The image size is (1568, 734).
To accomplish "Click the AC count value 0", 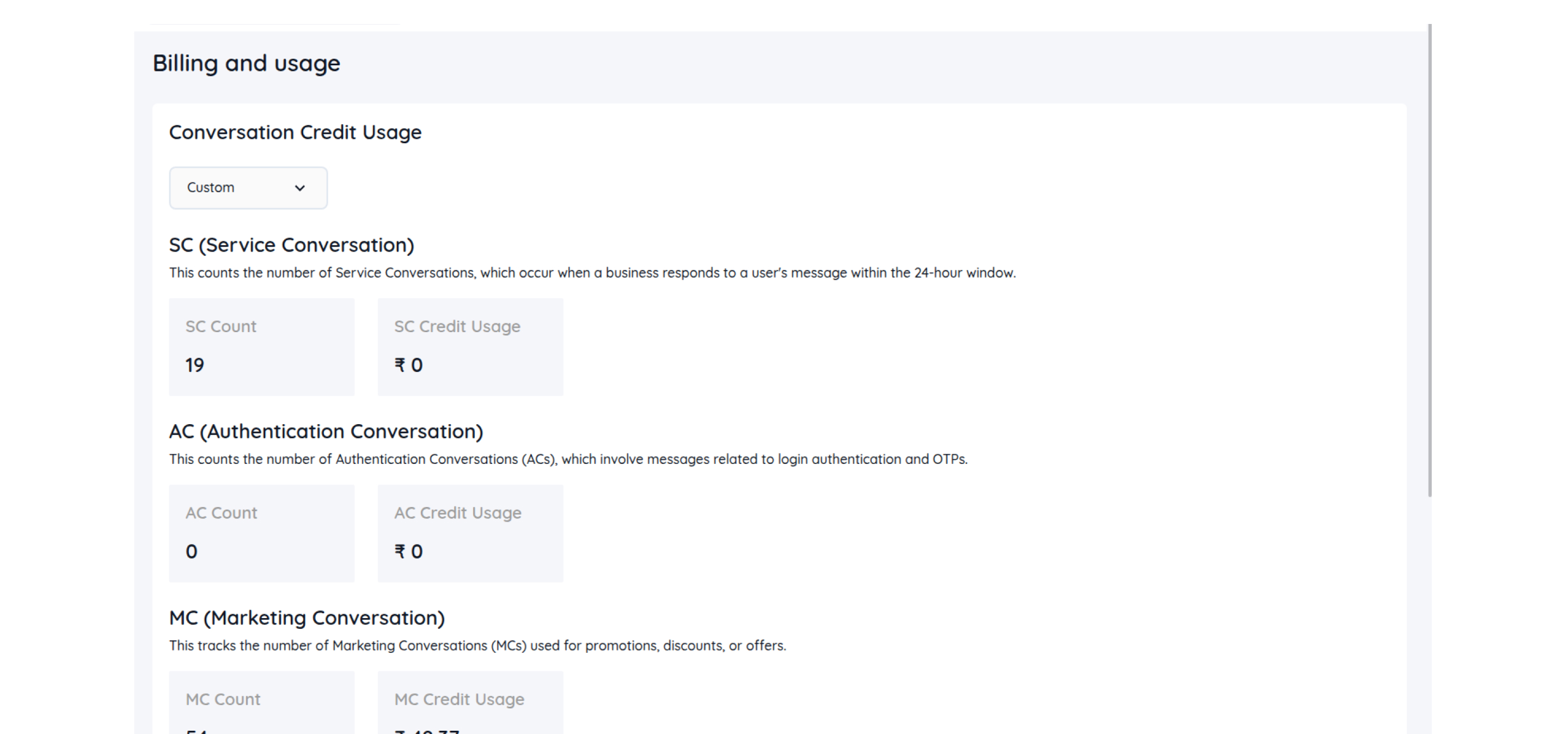I will pos(191,552).
